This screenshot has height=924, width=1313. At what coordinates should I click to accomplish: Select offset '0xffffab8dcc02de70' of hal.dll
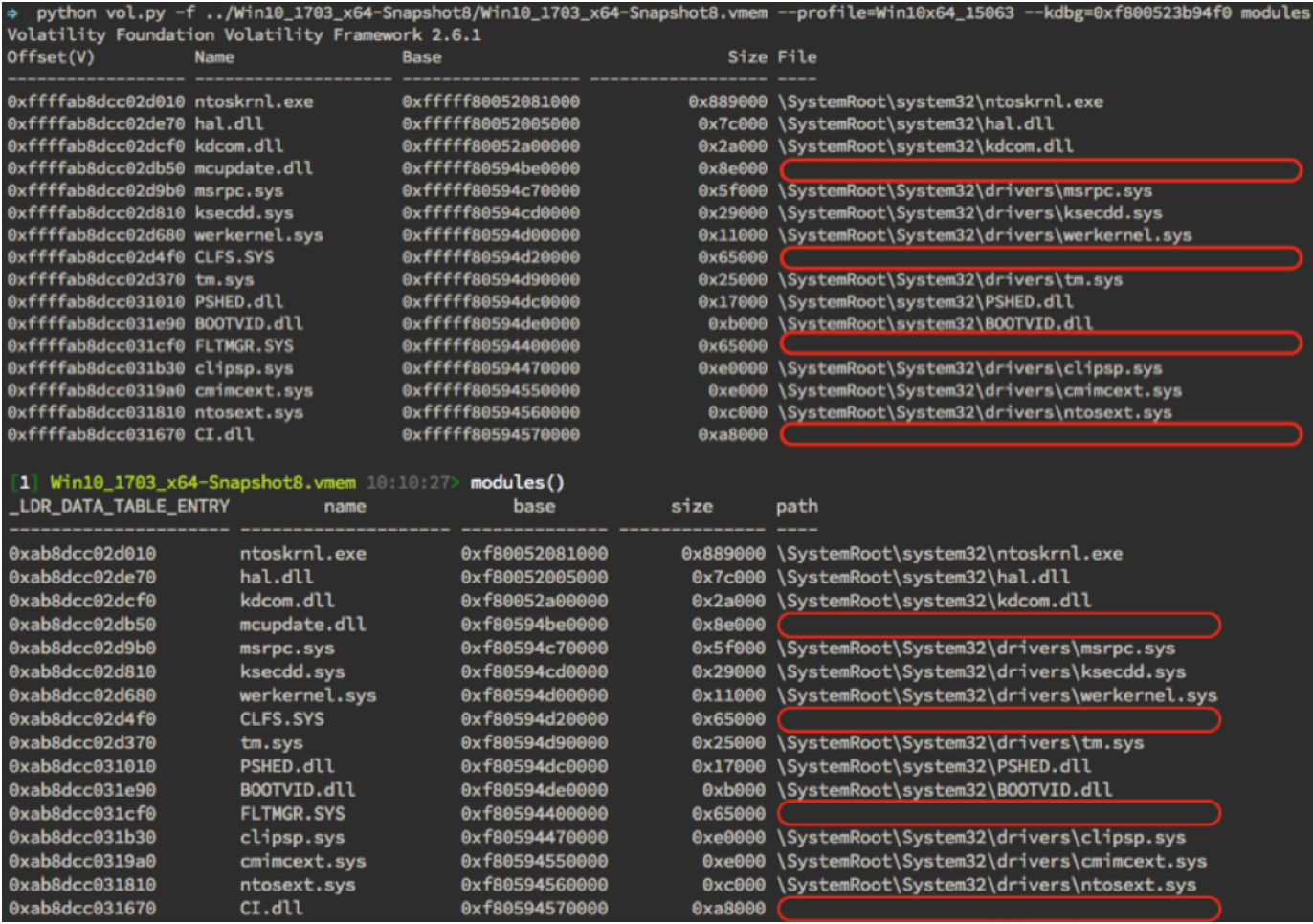tap(96, 123)
